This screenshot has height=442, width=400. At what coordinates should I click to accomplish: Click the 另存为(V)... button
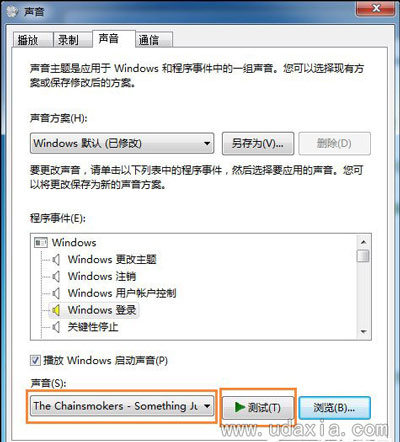tap(258, 144)
